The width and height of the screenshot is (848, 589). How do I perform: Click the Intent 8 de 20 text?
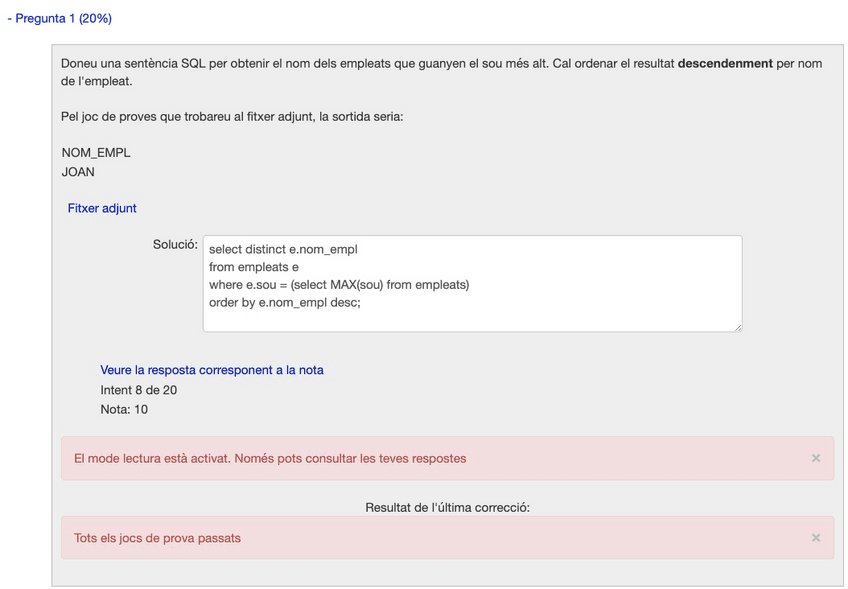pyautogui.click(x=139, y=390)
